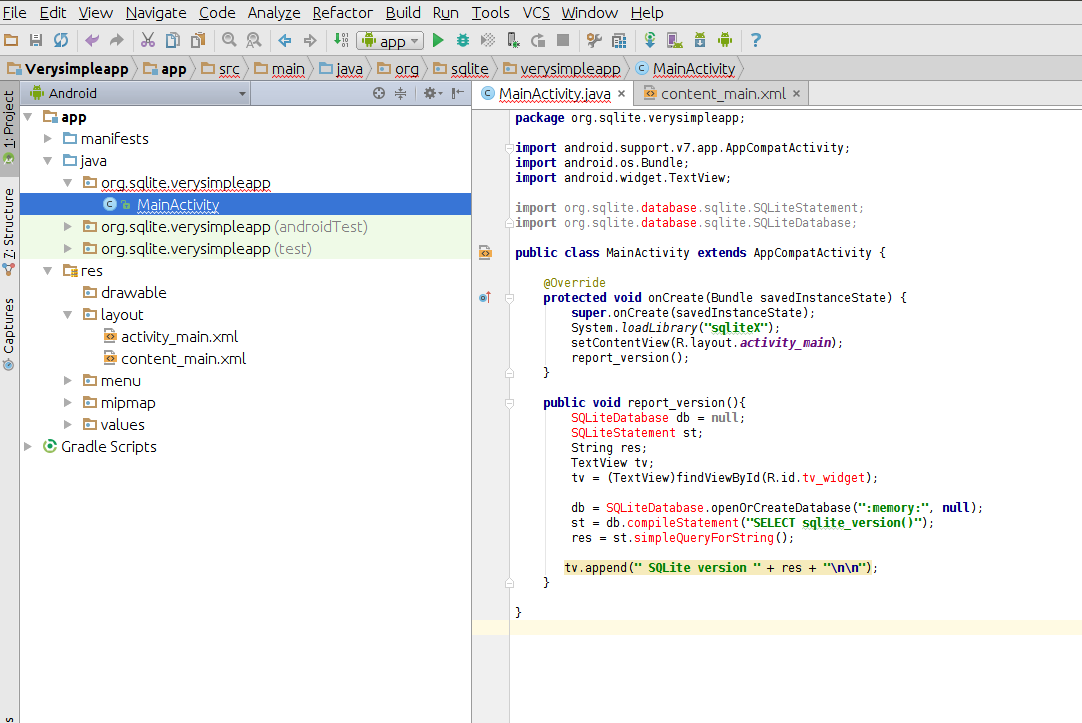
Task: Click the Cut scissors icon
Action: point(148,41)
